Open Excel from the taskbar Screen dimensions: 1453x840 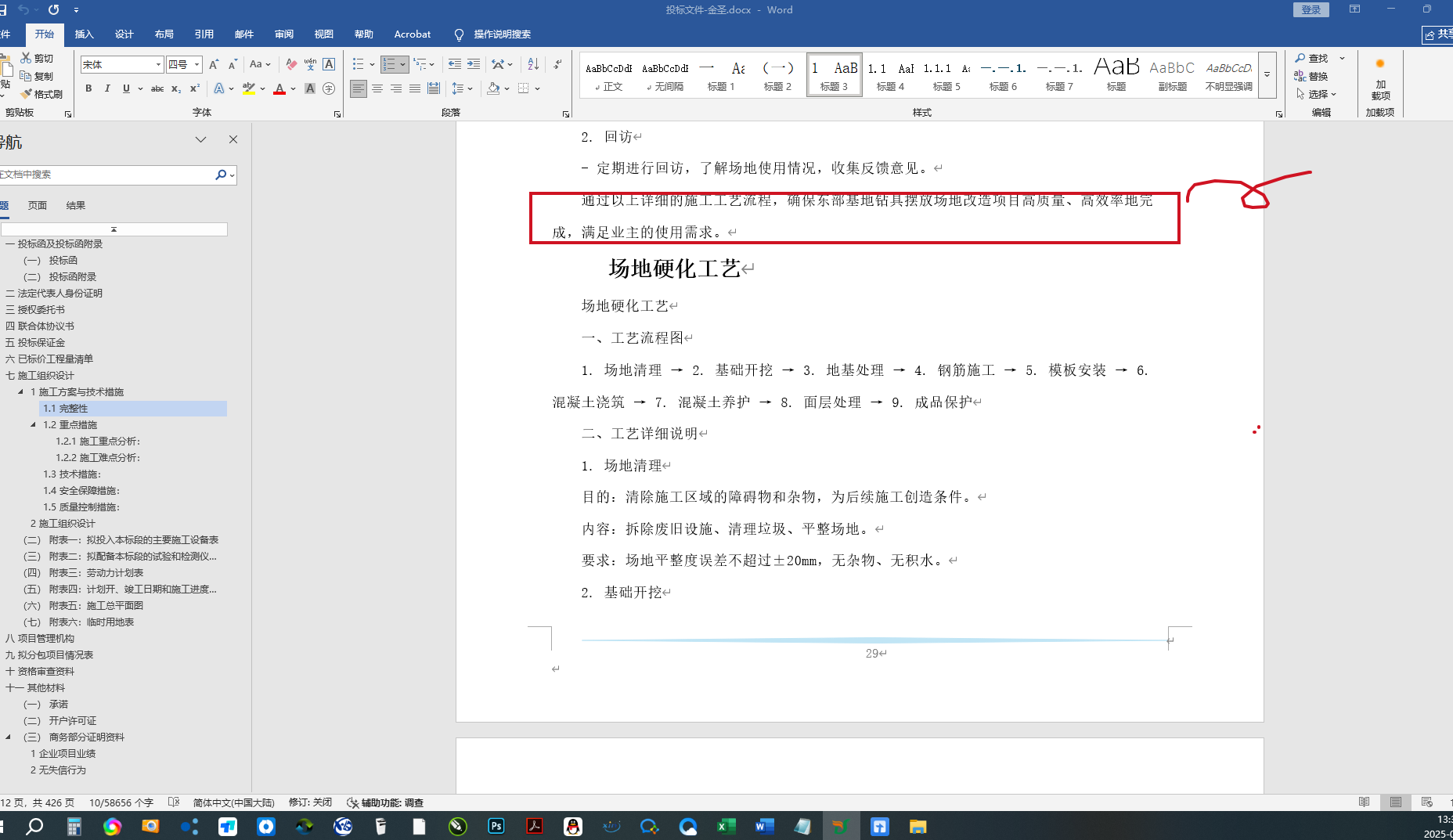coord(726,826)
